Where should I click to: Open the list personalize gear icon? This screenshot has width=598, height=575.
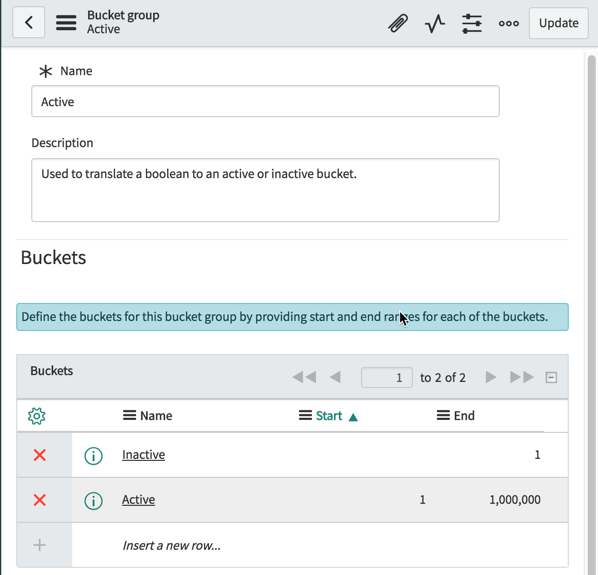tap(37, 416)
